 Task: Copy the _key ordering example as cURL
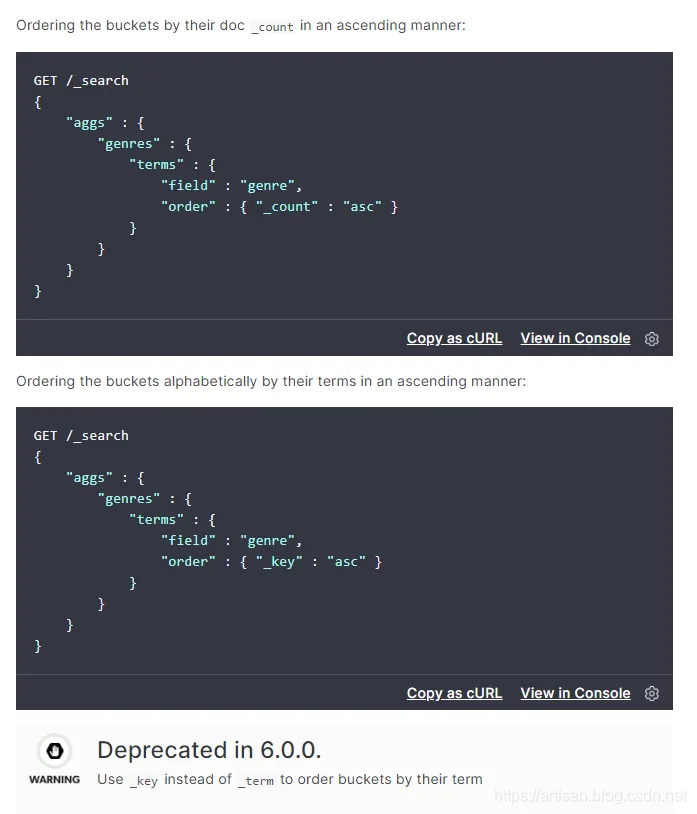point(454,693)
